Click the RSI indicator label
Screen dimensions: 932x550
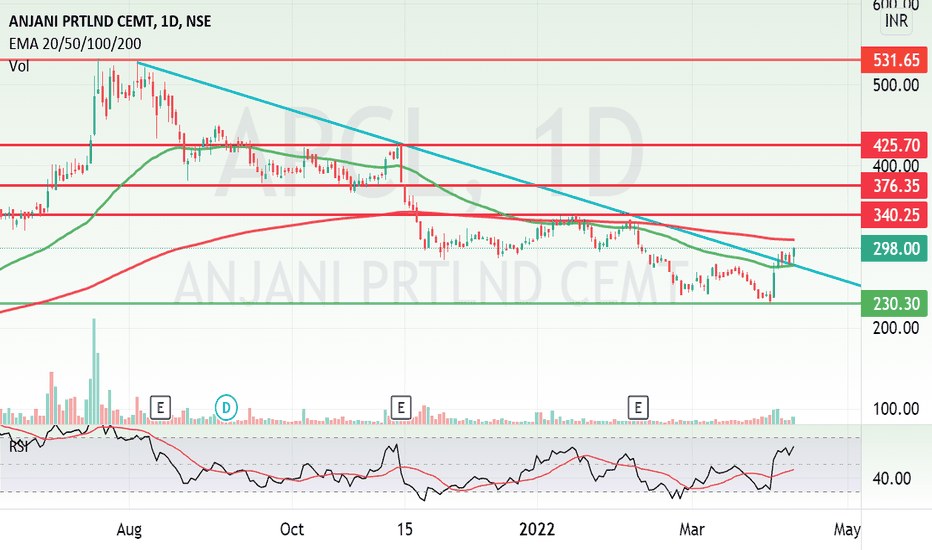click(18, 446)
